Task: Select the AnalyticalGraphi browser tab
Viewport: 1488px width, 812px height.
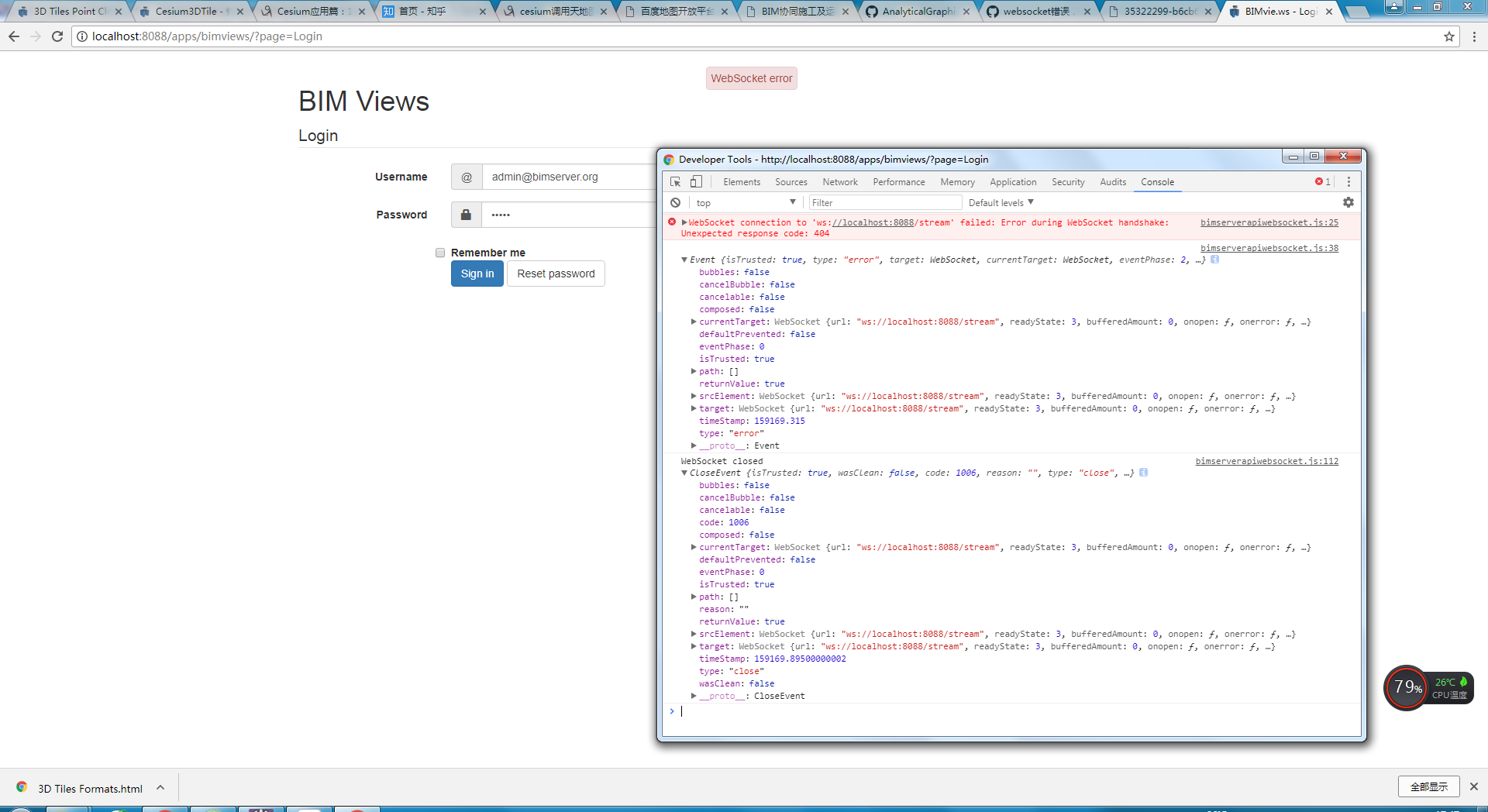Action: point(919,12)
